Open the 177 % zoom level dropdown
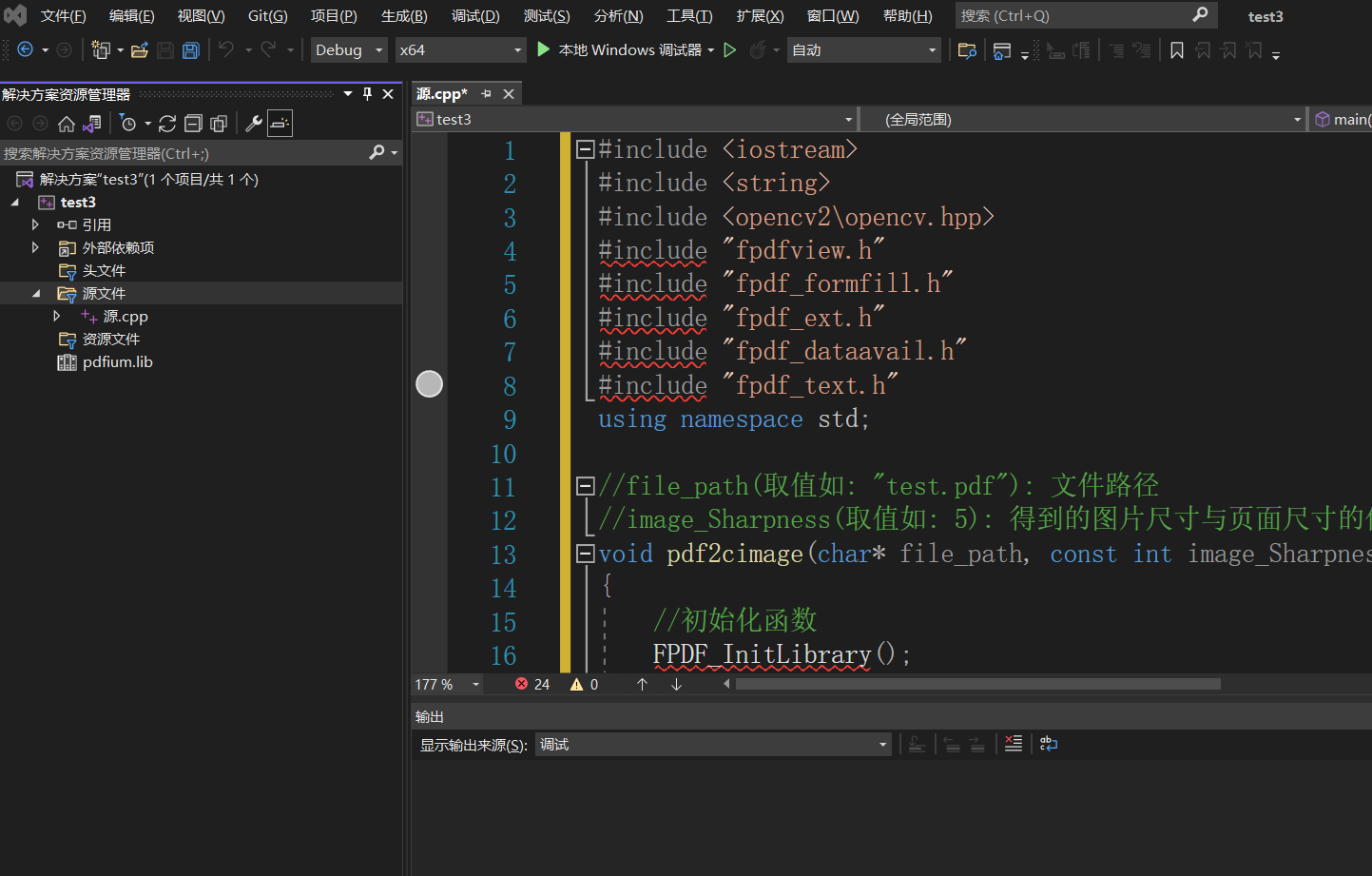The width and height of the screenshot is (1372, 876). click(447, 684)
